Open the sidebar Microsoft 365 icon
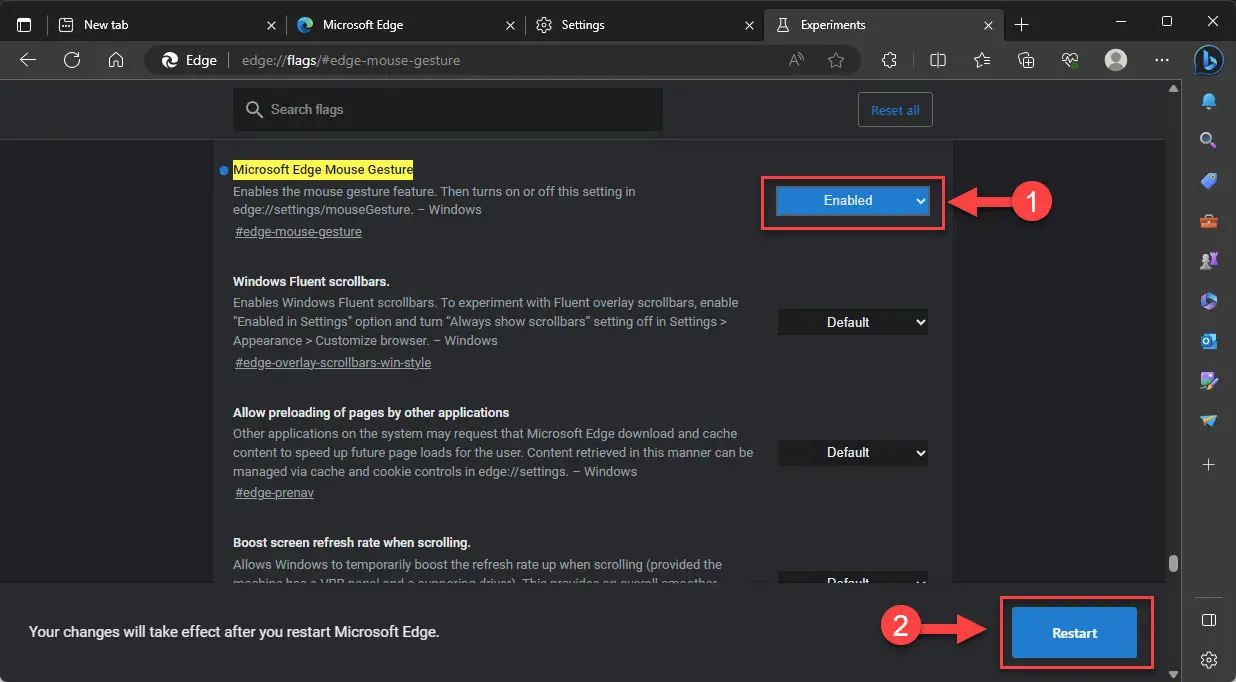This screenshot has height=682, width=1236. [x=1209, y=301]
